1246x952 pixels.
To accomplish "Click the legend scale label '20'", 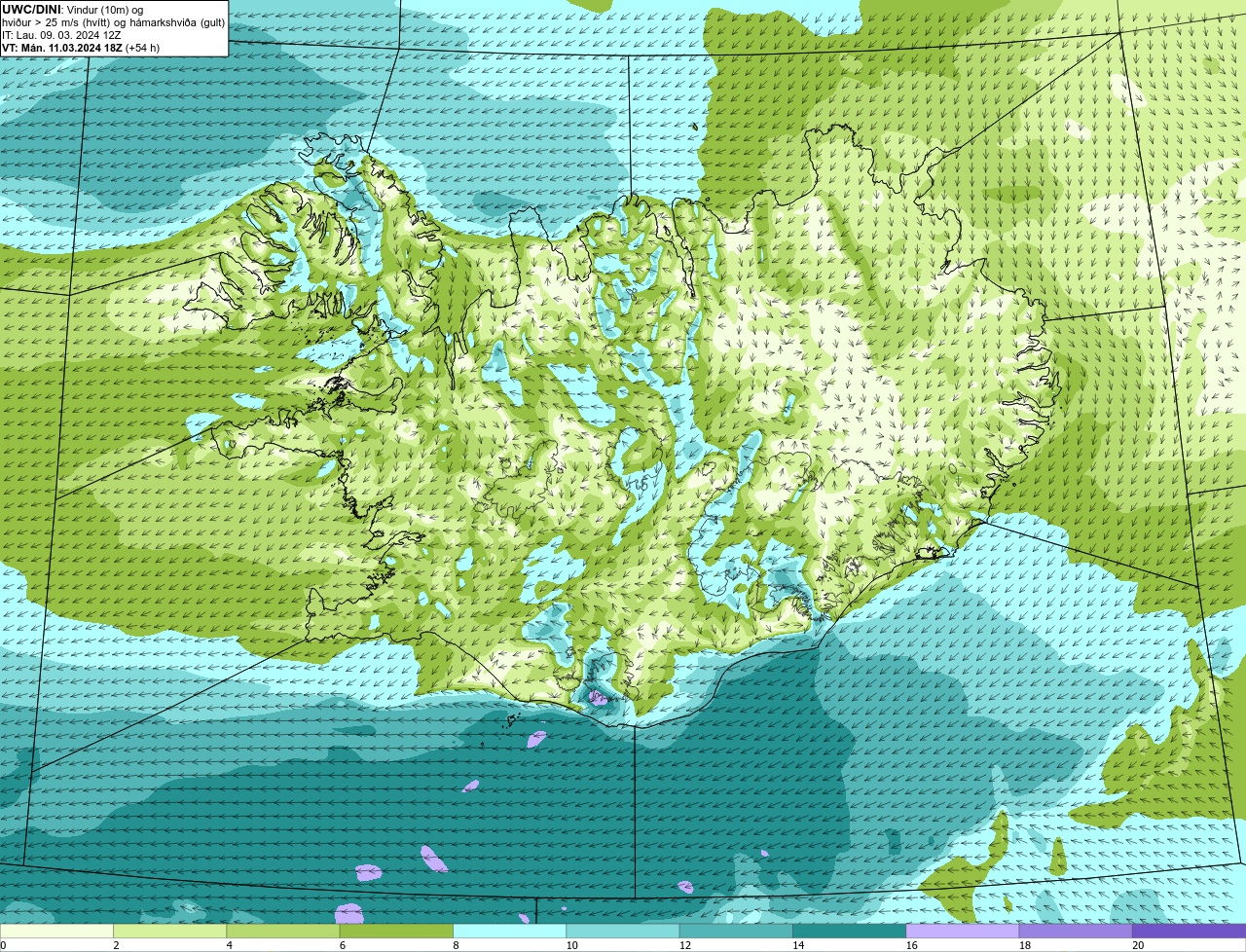I will (1138, 945).
